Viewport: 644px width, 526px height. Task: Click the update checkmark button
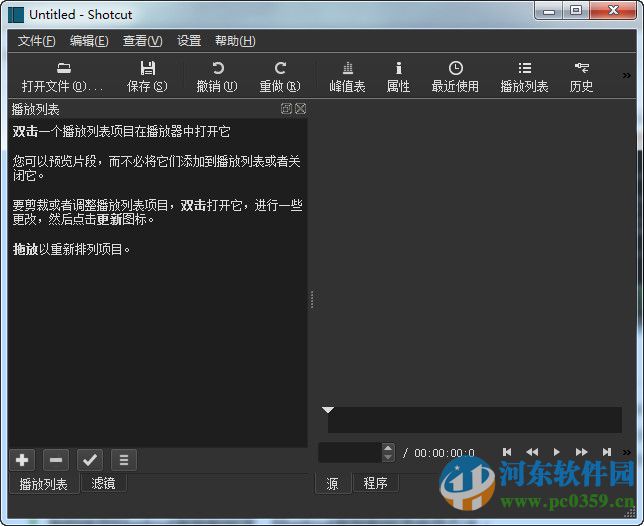tap(90, 460)
